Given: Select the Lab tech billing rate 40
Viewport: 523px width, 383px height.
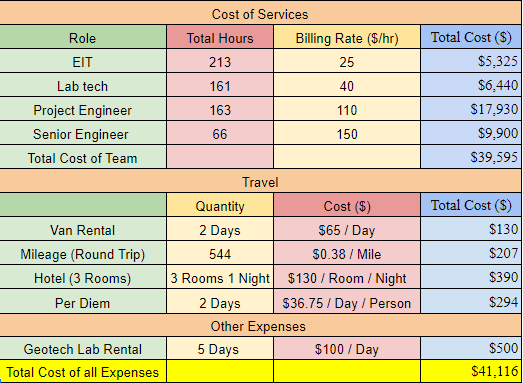Looking at the screenshot, I should coord(347,85).
